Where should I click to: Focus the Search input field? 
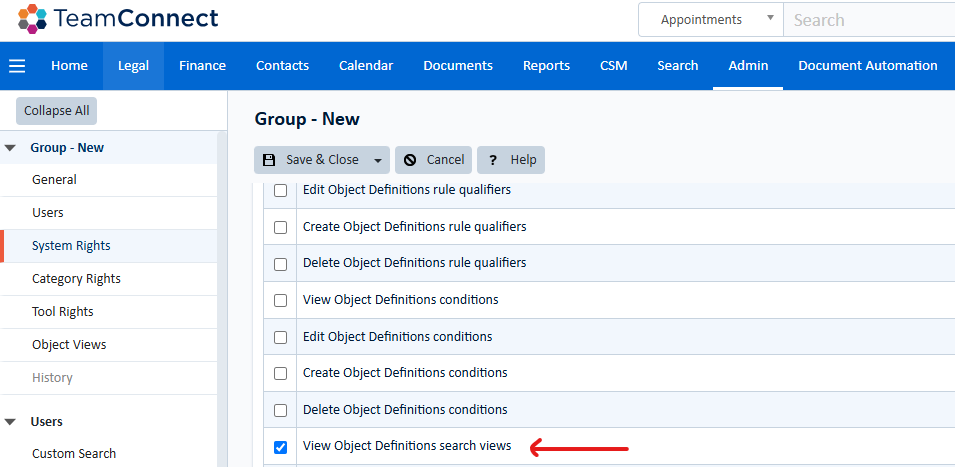[869, 19]
